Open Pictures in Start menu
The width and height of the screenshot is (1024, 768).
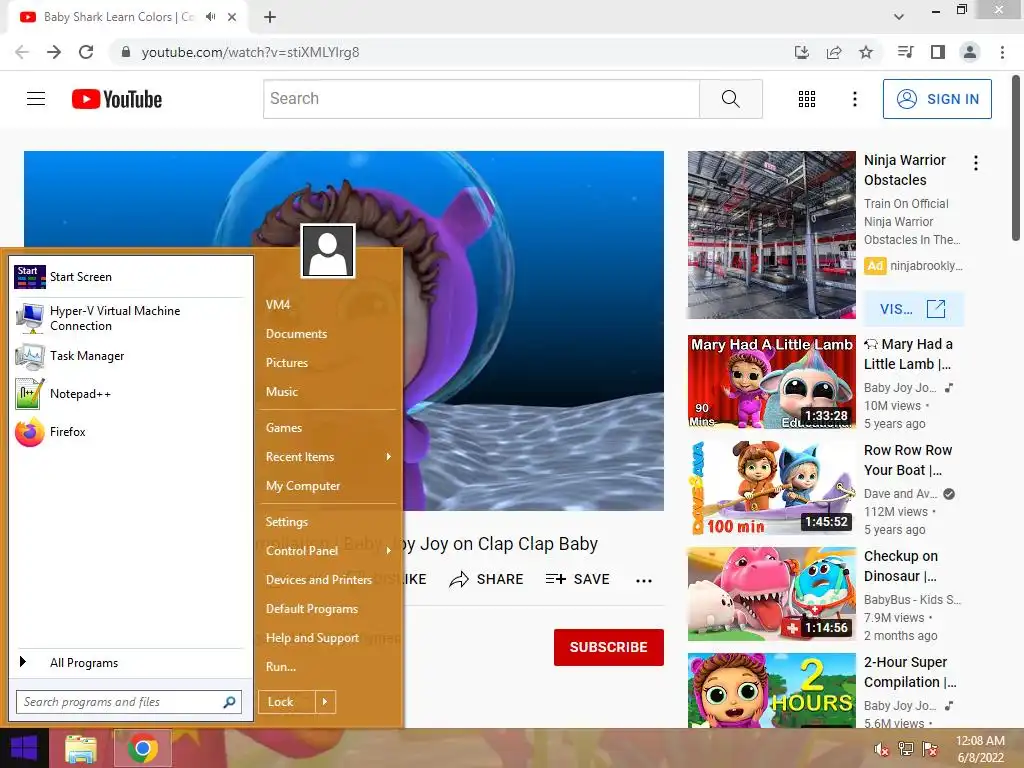pyautogui.click(x=287, y=362)
